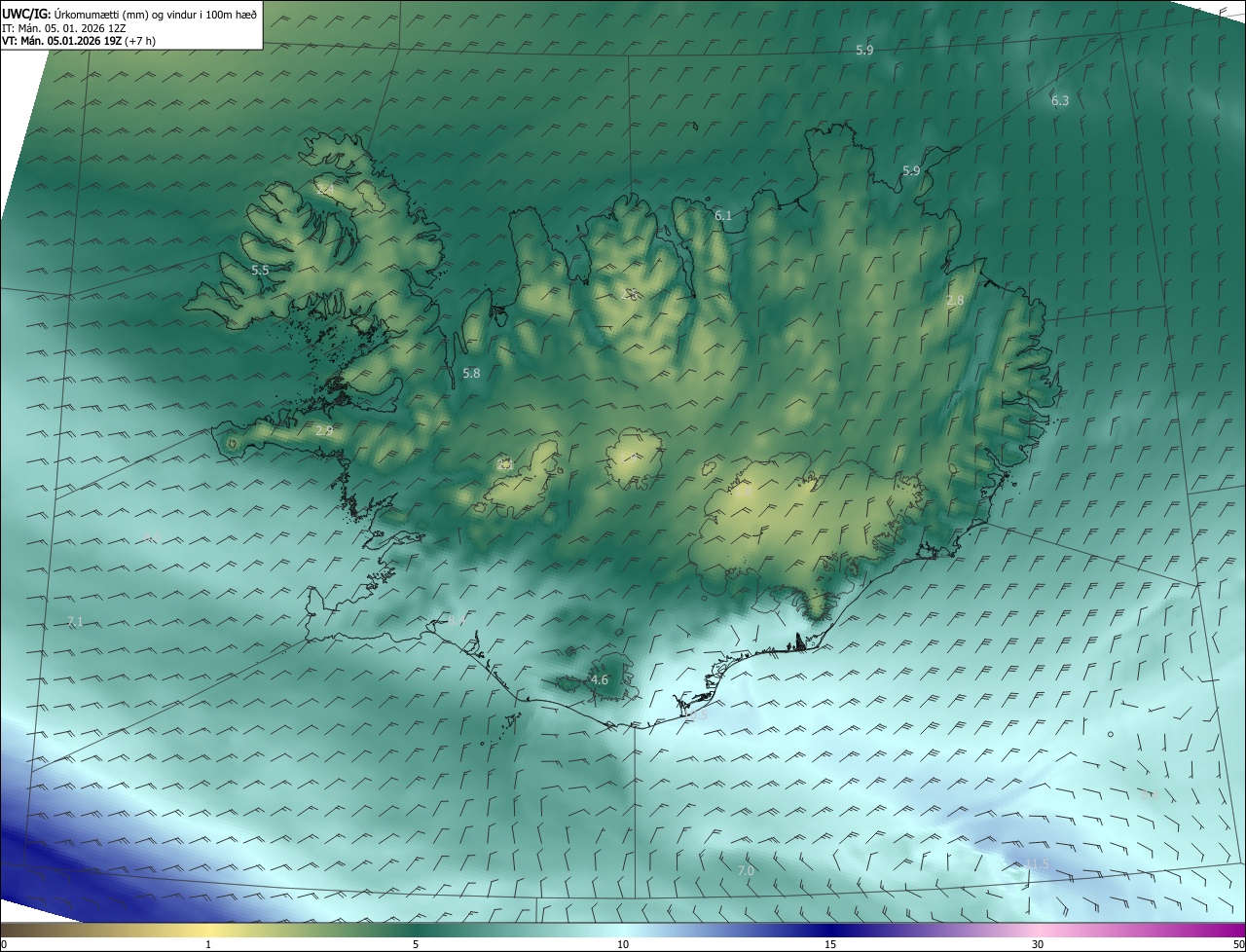Click the UWC/IG Úrkomumætti title line
Screen dimensions: 1246x952
(129, 15)
